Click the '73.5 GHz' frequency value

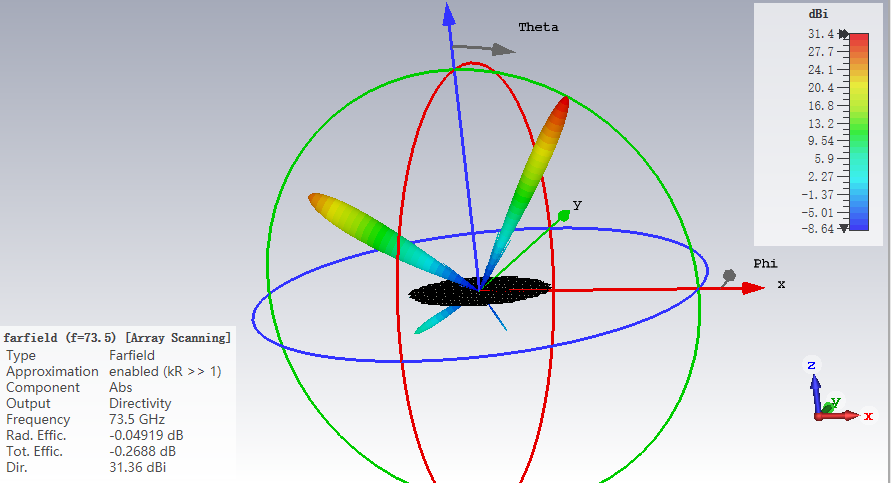[137, 419]
